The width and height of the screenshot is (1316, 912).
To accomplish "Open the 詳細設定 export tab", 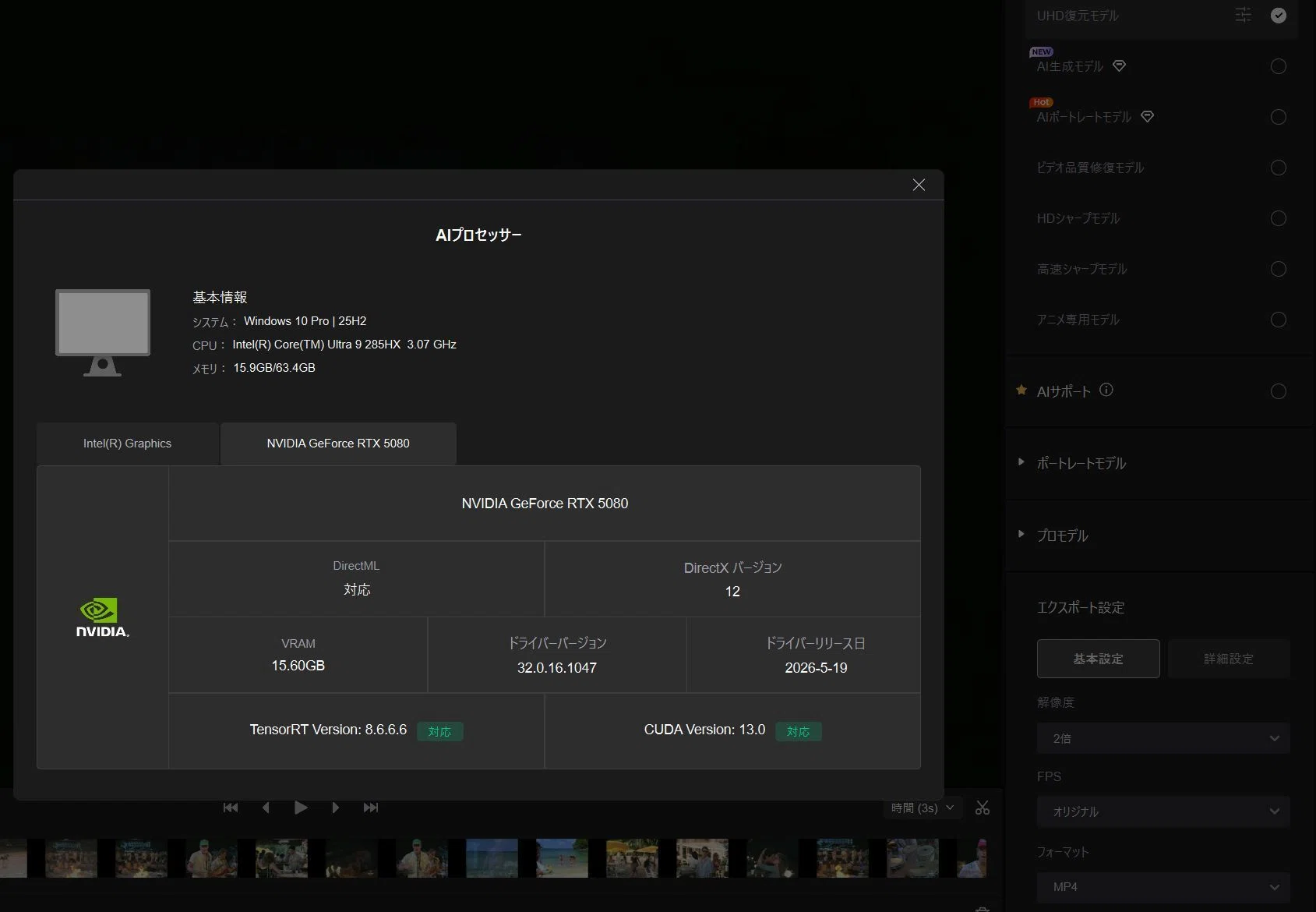I will (x=1229, y=659).
